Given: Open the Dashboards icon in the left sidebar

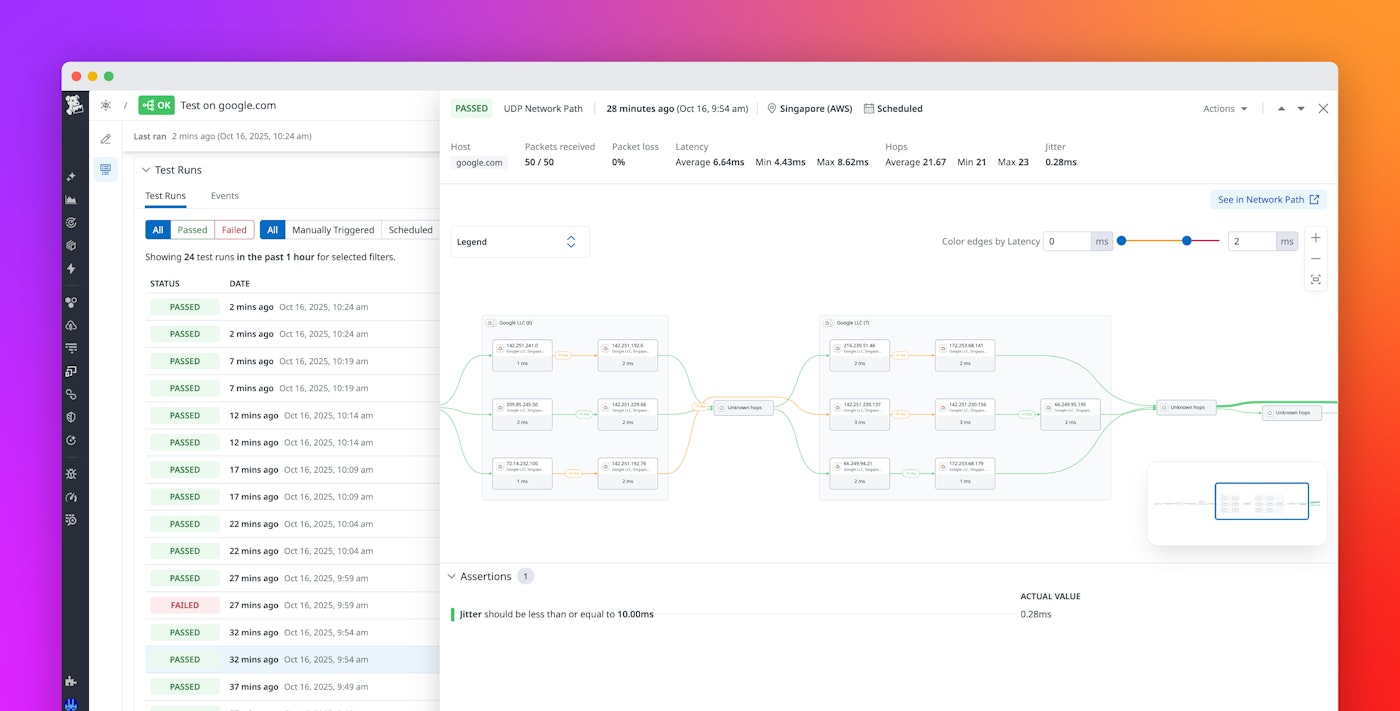Looking at the screenshot, I should (71, 199).
